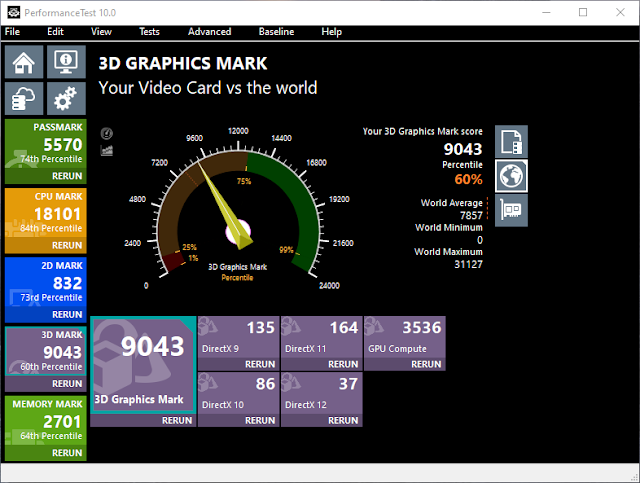Open the cloud baseline management icon
The width and height of the screenshot is (640, 483).
(x=24, y=98)
